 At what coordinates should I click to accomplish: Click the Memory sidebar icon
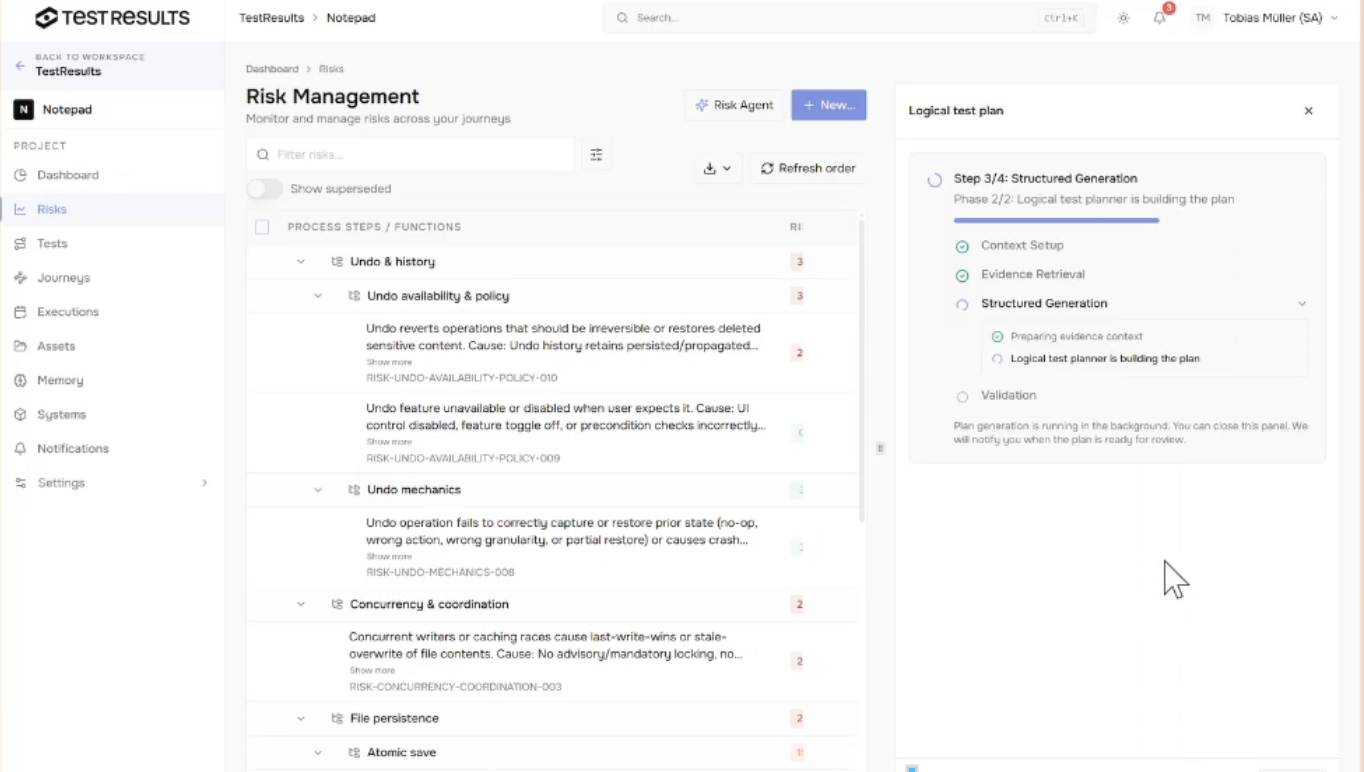pos(20,380)
